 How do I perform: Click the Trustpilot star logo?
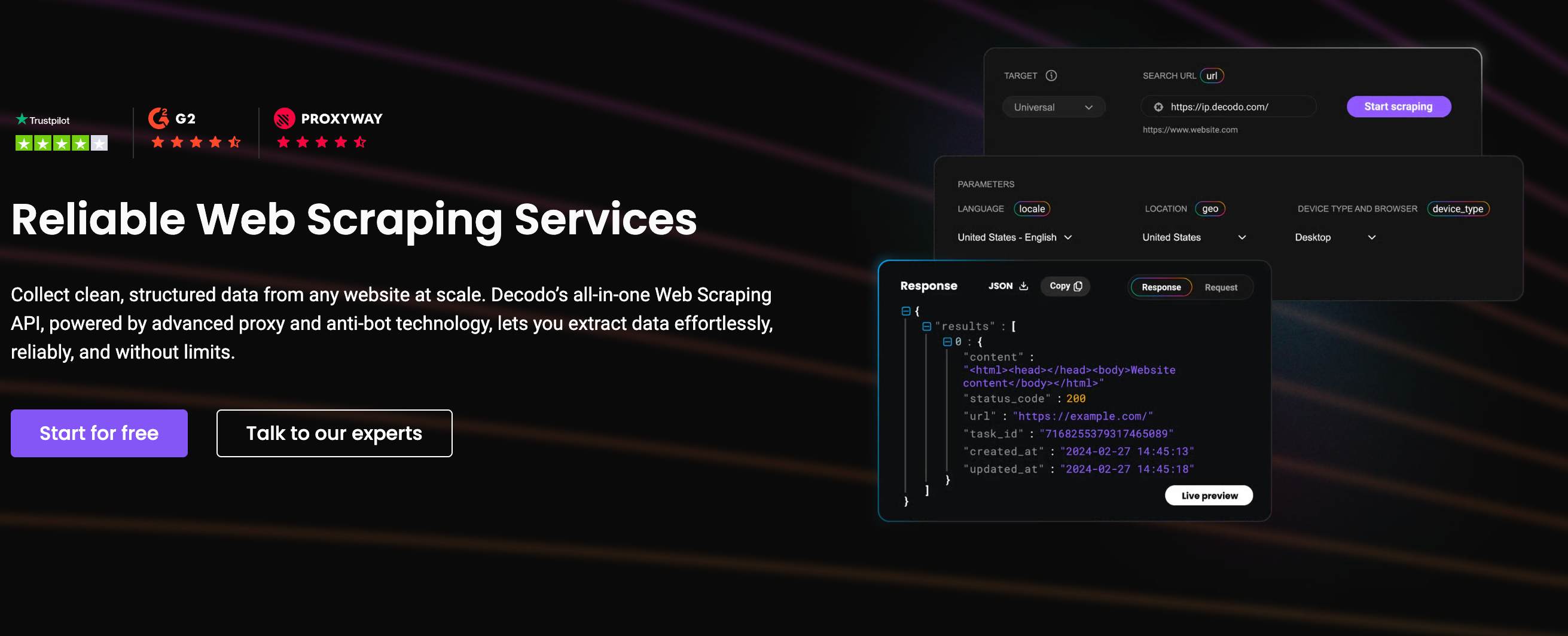click(x=22, y=120)
